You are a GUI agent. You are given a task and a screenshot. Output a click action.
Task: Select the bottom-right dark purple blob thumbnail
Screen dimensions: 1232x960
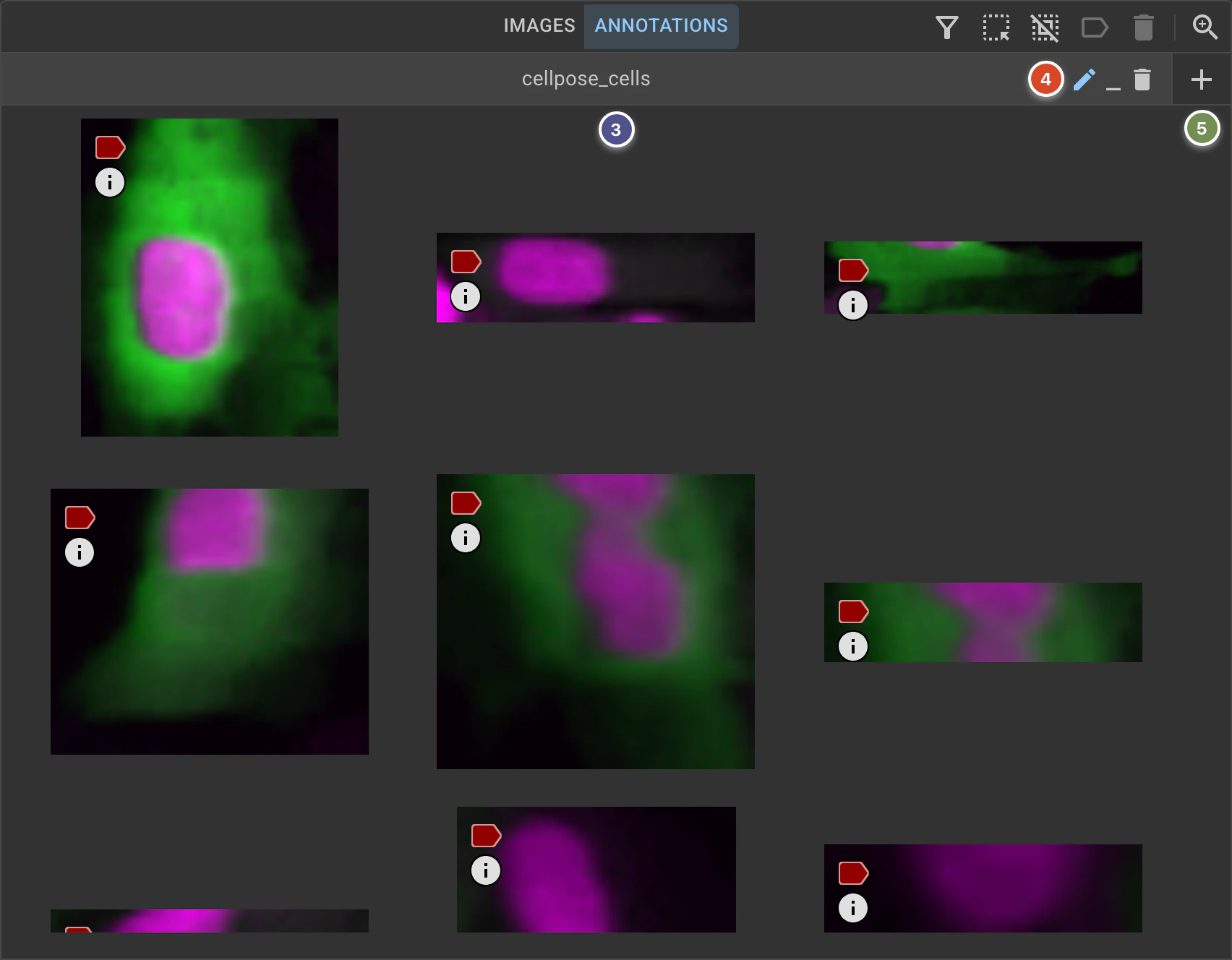(983, 888)
